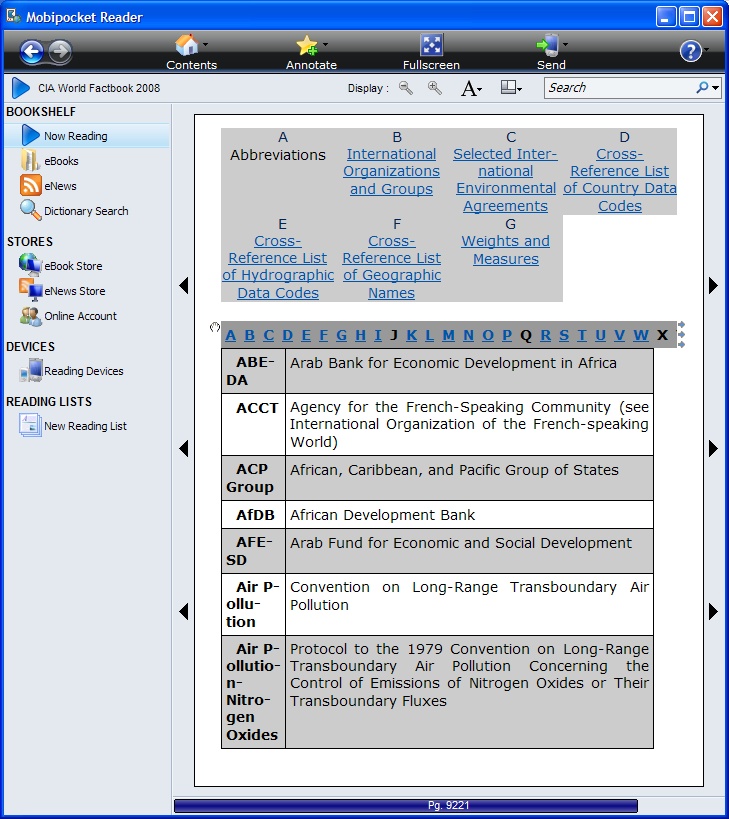
Task: Expand the Help dropdown arrow
Action: pyautogui.click(x=706, y=50)
